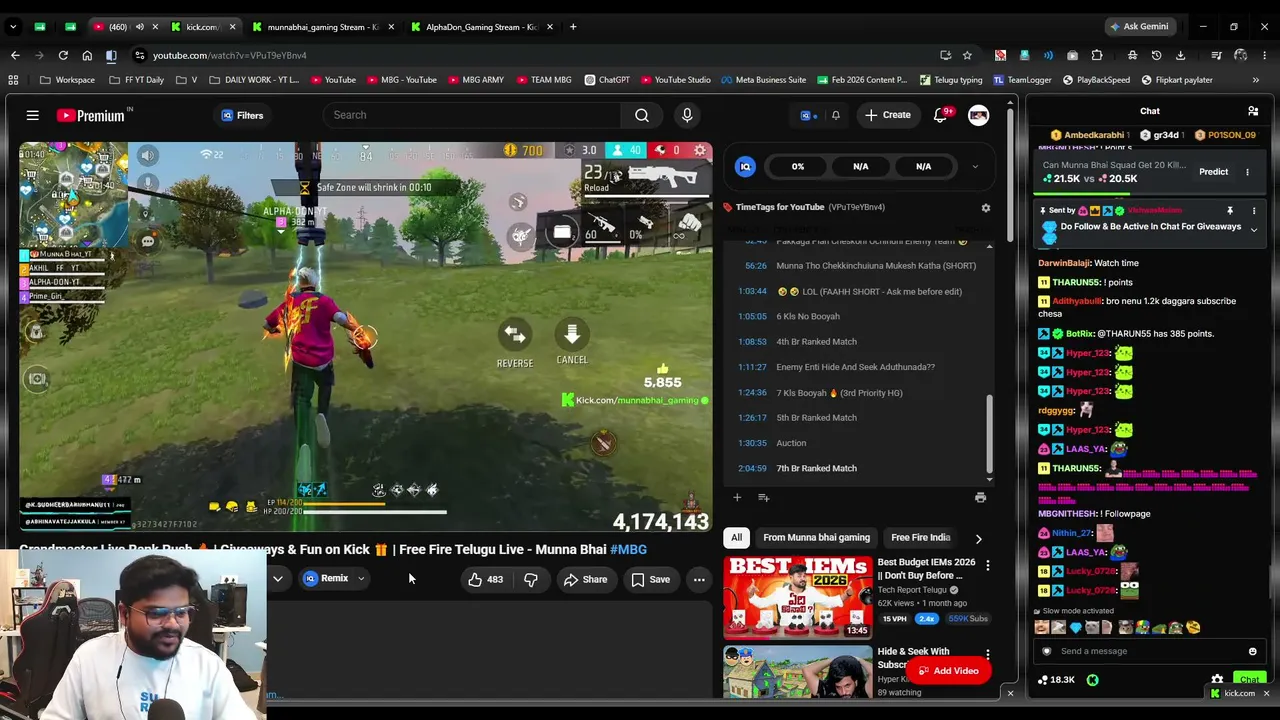Switch to the AlphaDon_Gaming Stream tab
1280x720 pixels.
[482, 27]
